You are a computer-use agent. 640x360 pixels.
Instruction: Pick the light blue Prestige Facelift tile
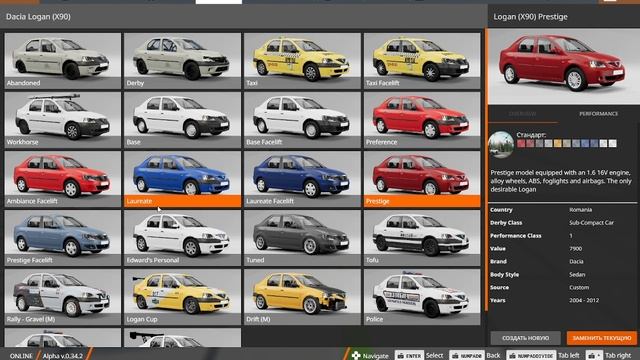62,238
